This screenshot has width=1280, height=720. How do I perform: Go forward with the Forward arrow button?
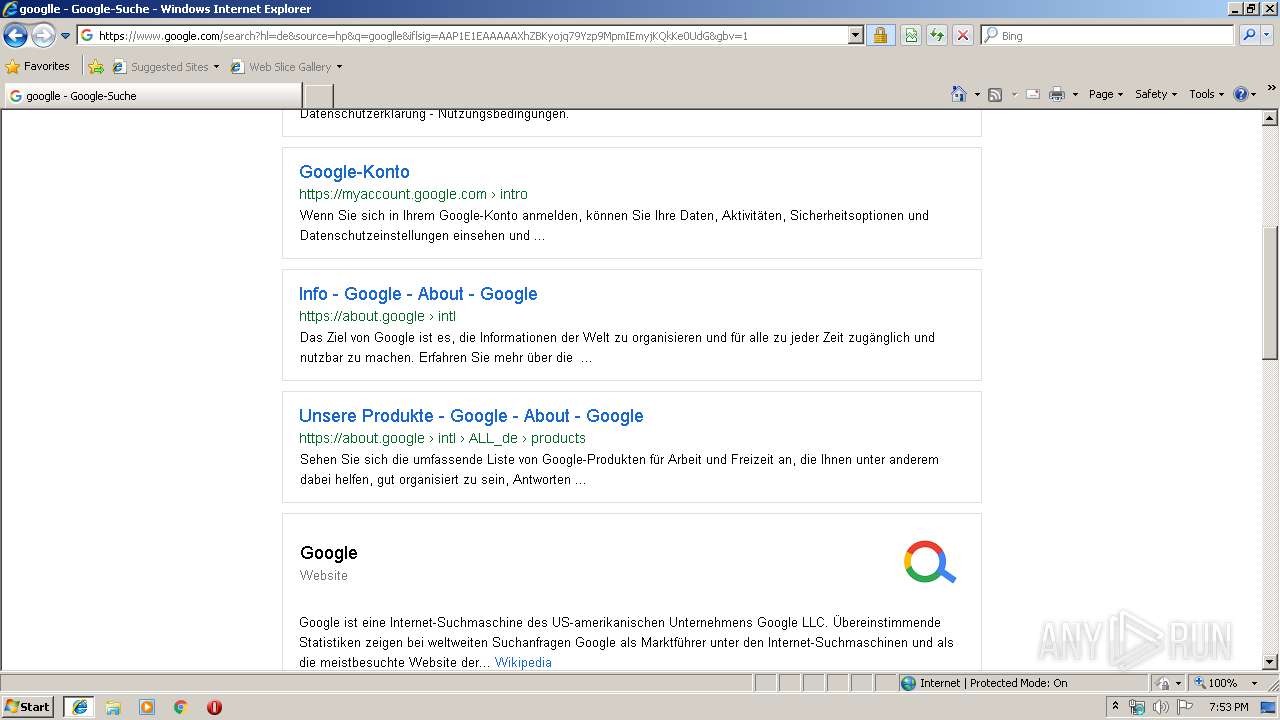43,36
